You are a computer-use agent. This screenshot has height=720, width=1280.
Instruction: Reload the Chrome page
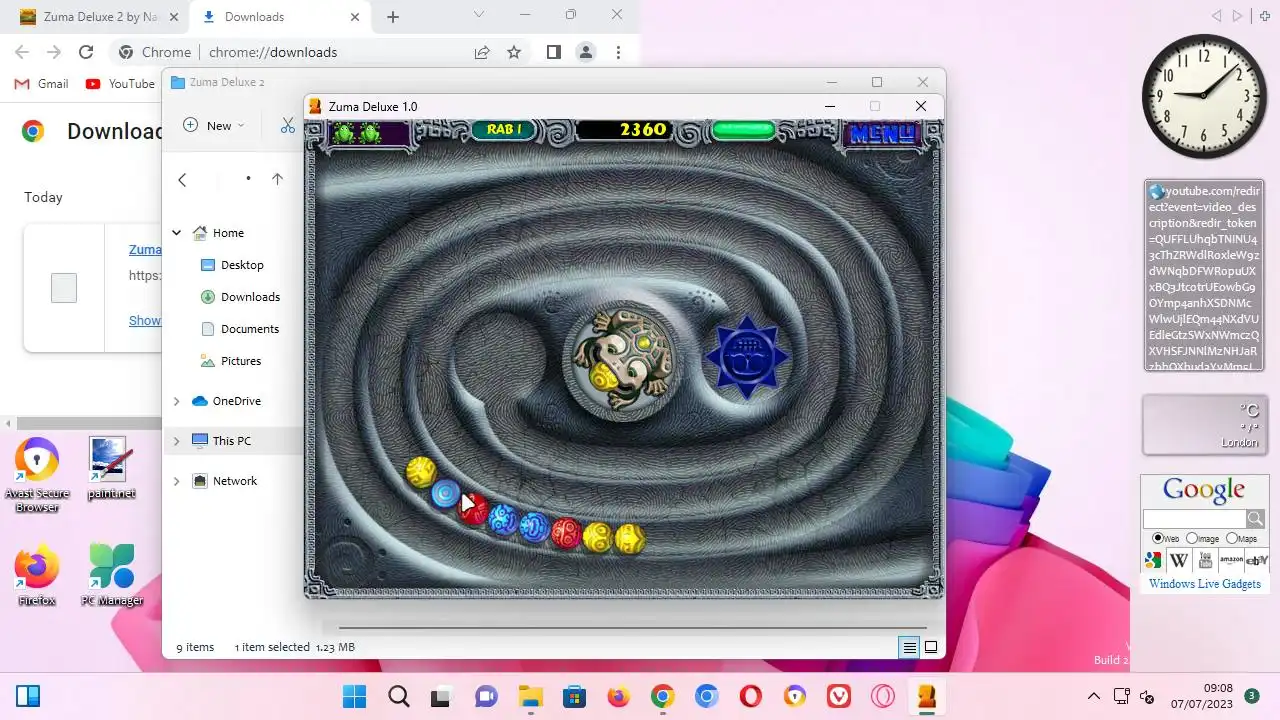click(86, 52)
